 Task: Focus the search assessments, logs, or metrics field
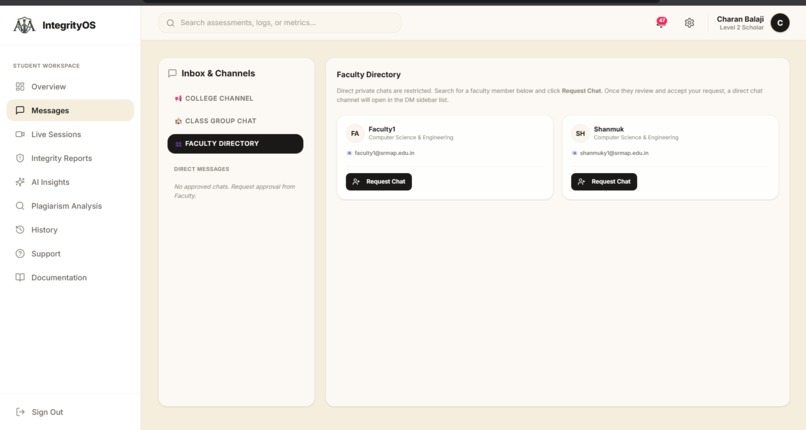(x=280, y=23)
